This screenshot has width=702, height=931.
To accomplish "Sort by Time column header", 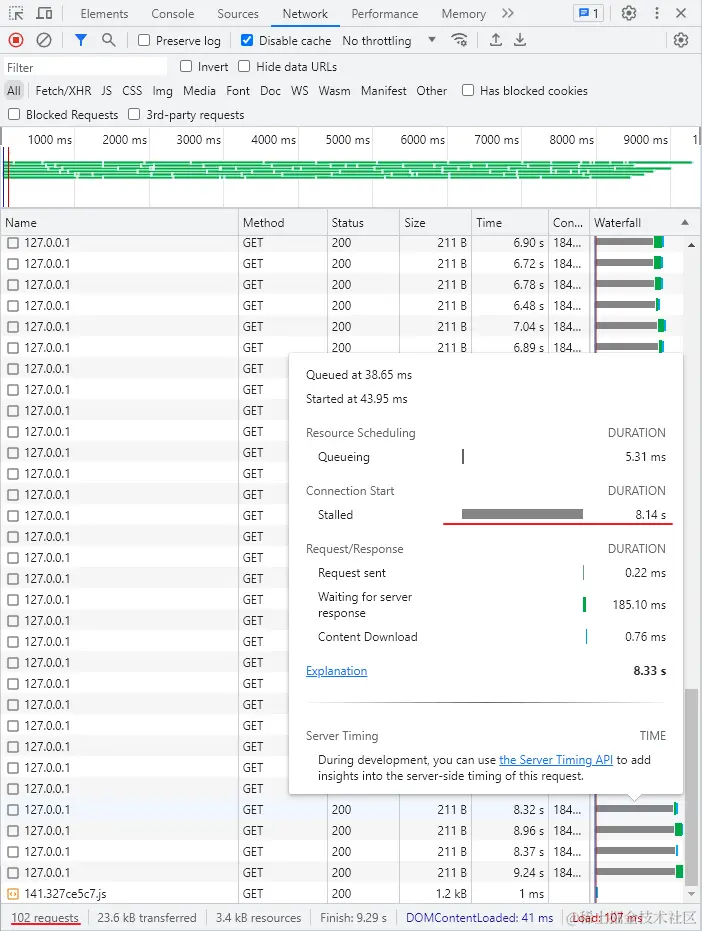I will (510, 223).
